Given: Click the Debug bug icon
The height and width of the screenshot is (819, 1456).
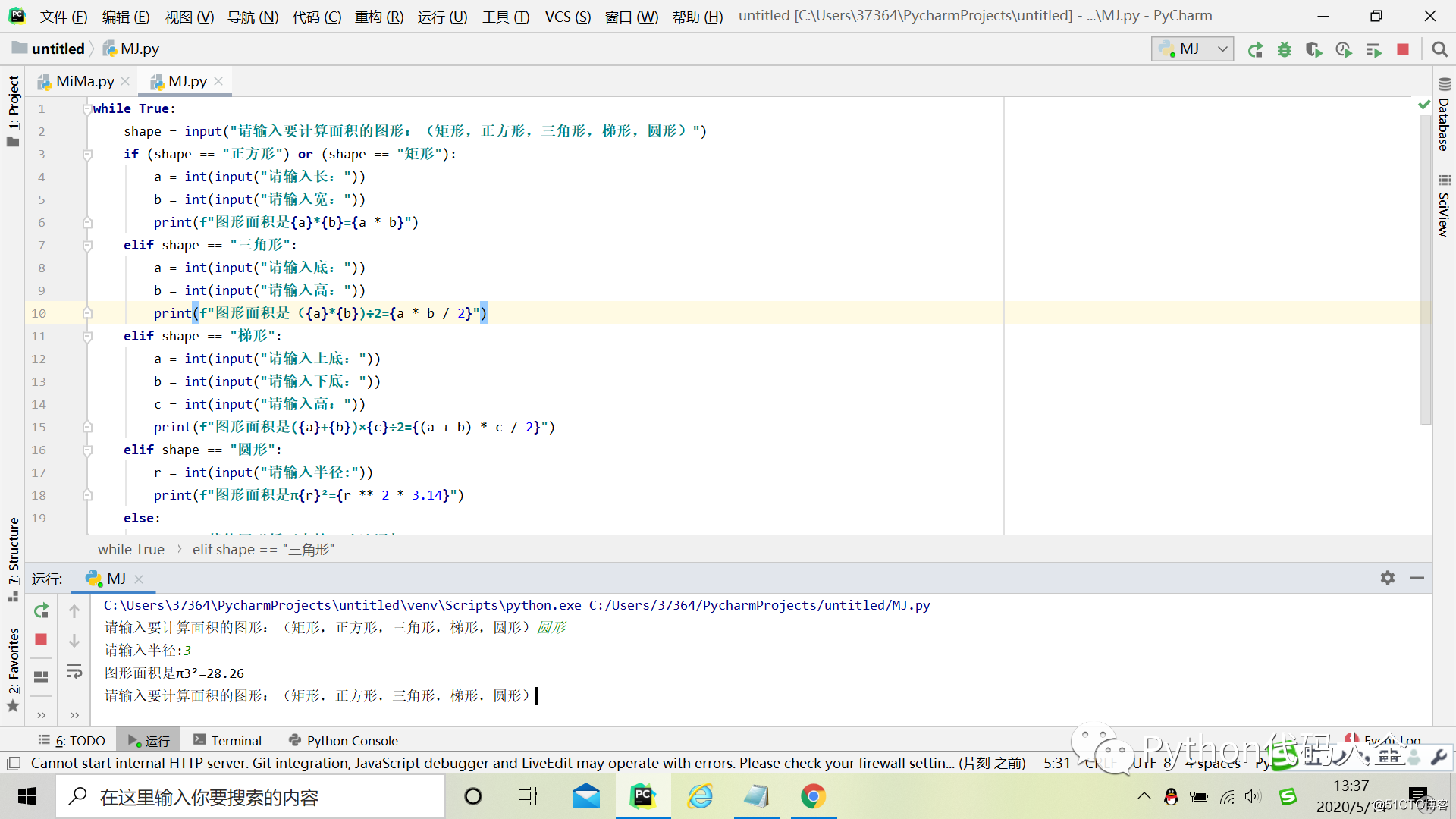Looking at the screenshot, I should click(x=1285, y=49).
